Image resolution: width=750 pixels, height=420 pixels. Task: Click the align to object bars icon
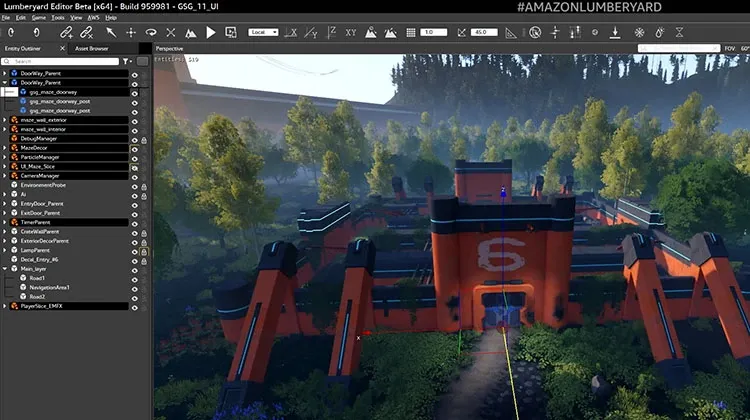click(575, 33)
